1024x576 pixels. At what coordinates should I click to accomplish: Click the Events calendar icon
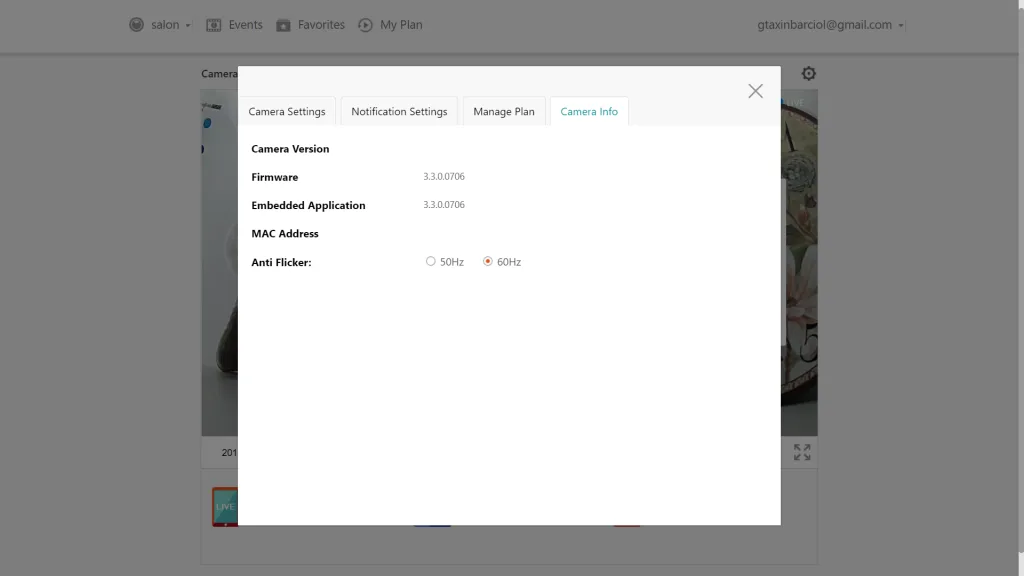coord(213,25)
